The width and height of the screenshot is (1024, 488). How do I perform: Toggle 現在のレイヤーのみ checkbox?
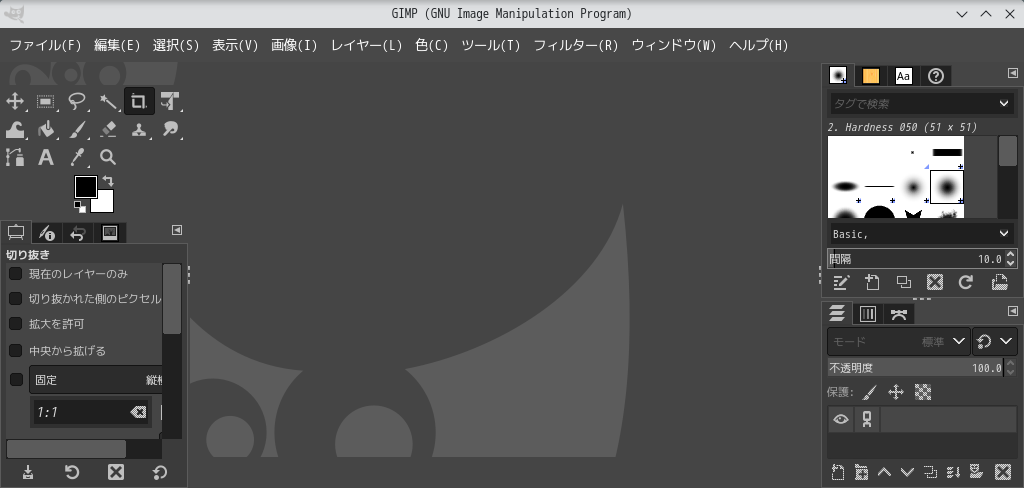pyautogui.click(x=15, y=274)
